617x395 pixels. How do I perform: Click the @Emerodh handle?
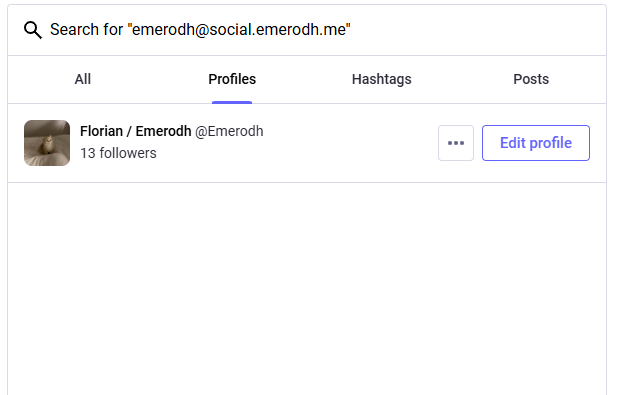click(x=229, y=131)
